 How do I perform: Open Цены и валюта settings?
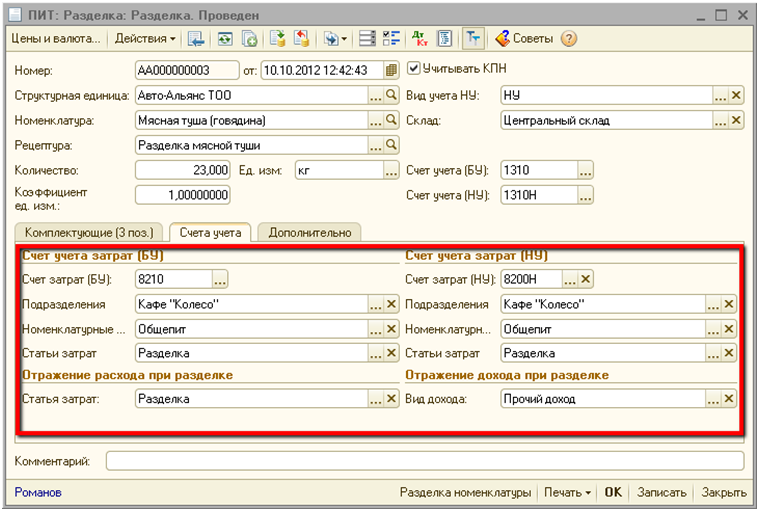(x=54, y=39)
